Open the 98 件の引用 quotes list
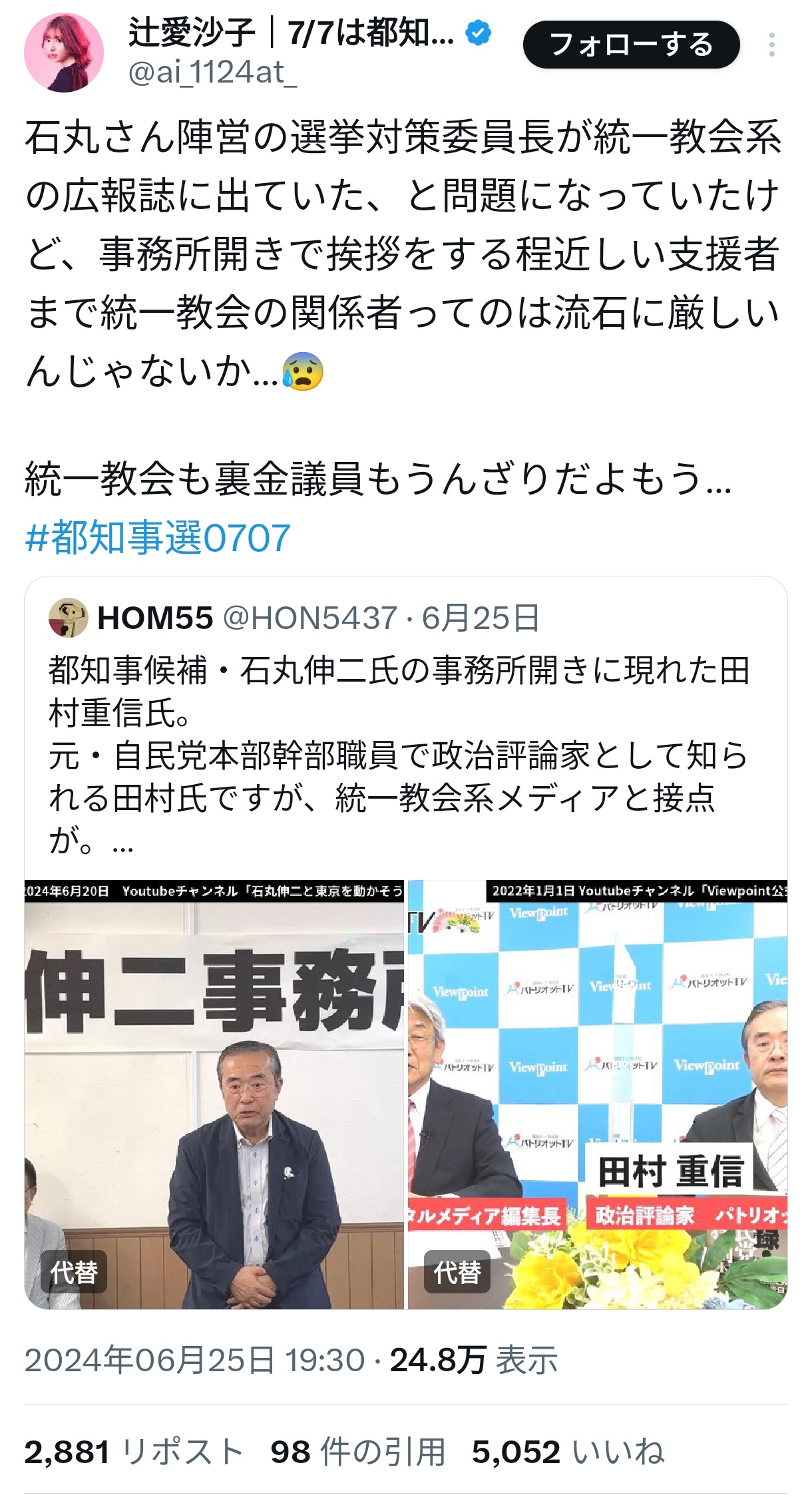This screenshot has width=812, height=1511. tap(358, 1452)
